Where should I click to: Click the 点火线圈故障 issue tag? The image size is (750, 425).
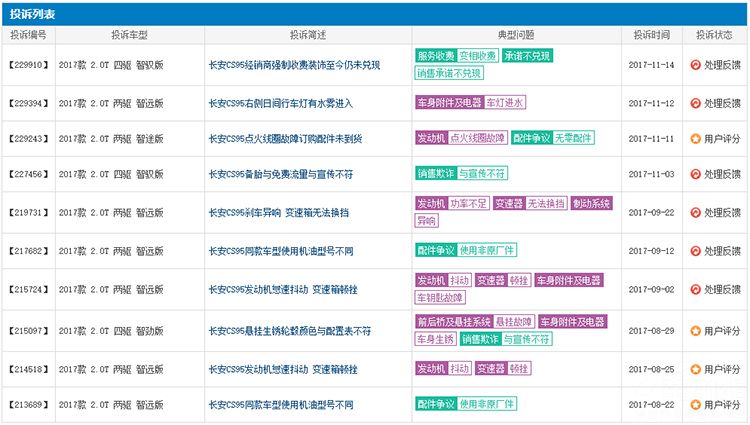point(477,138)
